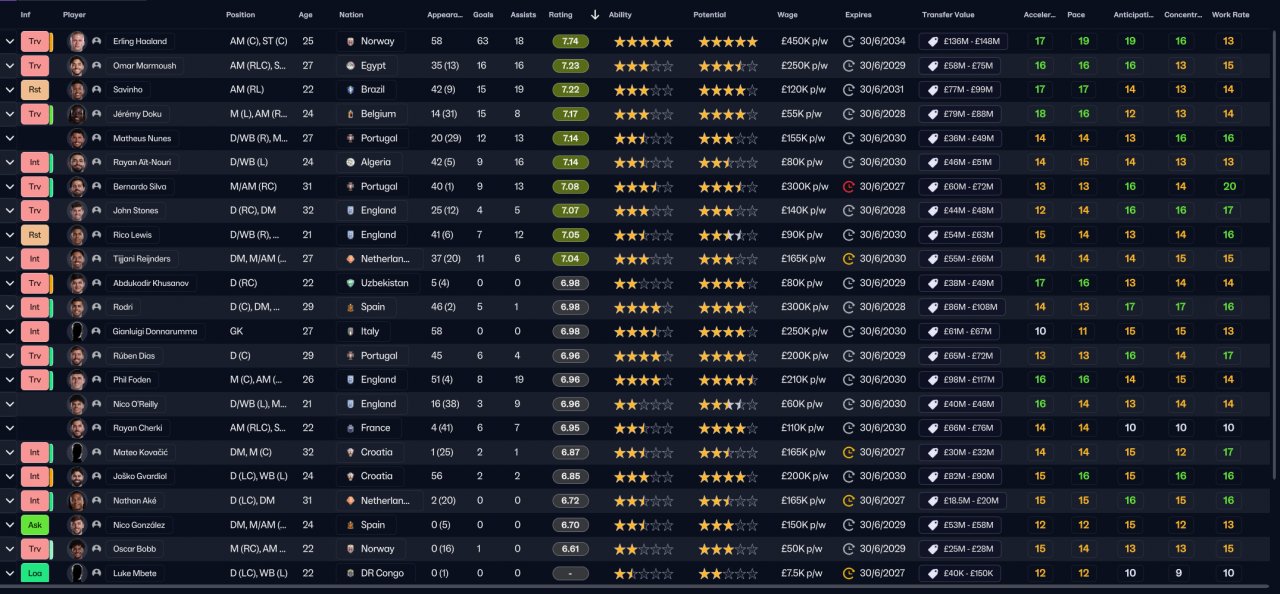Sort by the Position column header

click(240, 15)
